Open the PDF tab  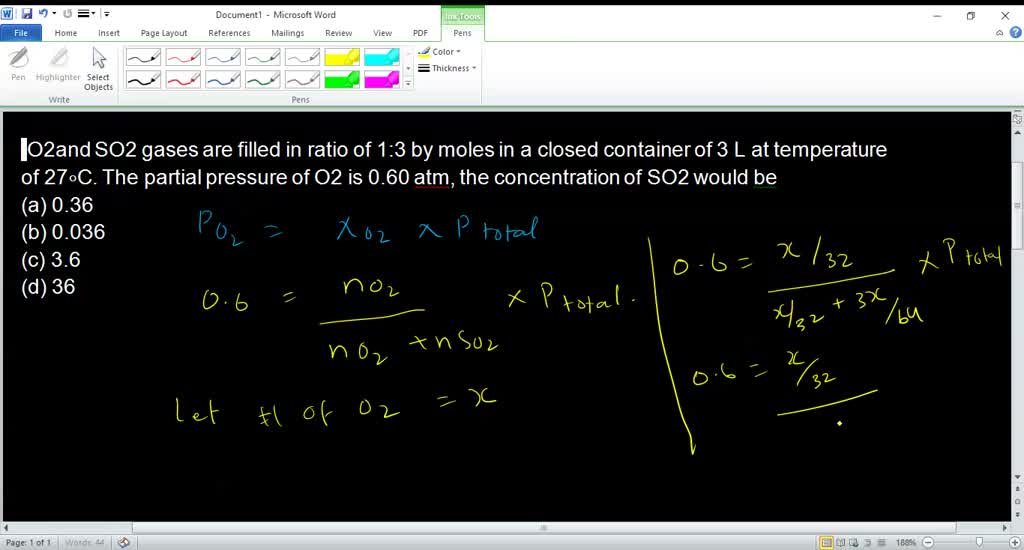(420, 33)
